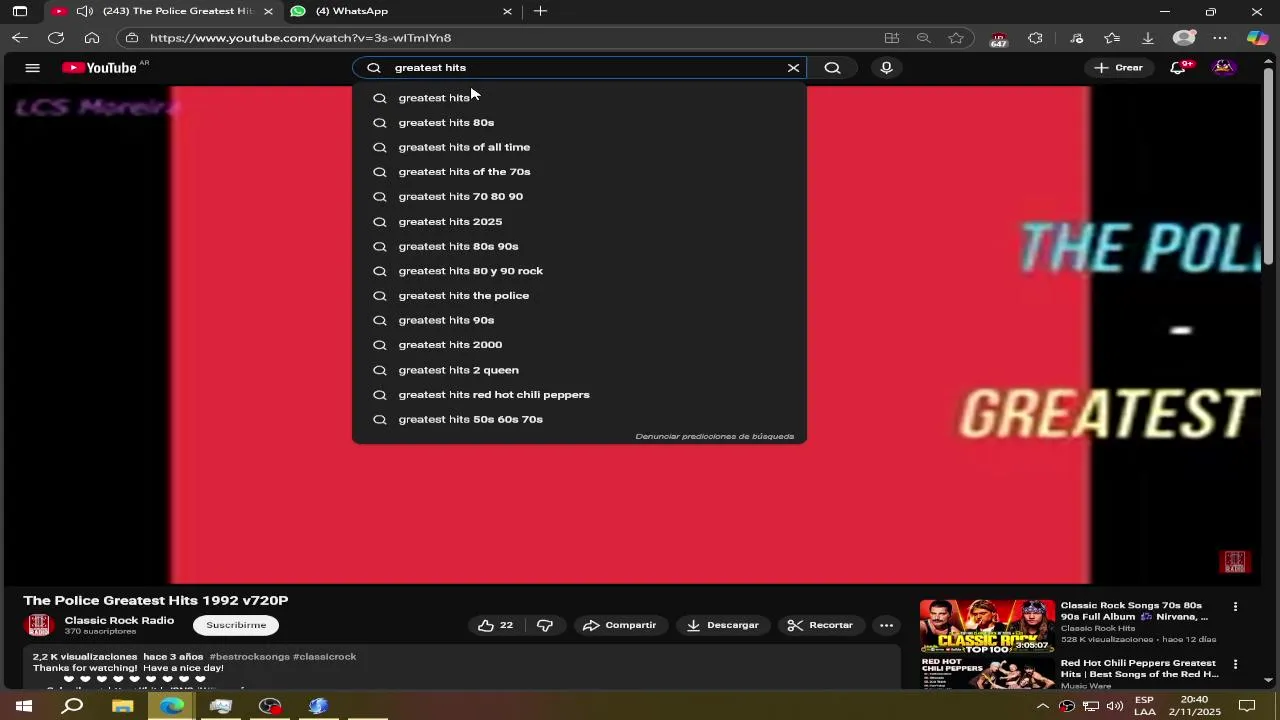Click the Recortar button

(x=820, y=625)
